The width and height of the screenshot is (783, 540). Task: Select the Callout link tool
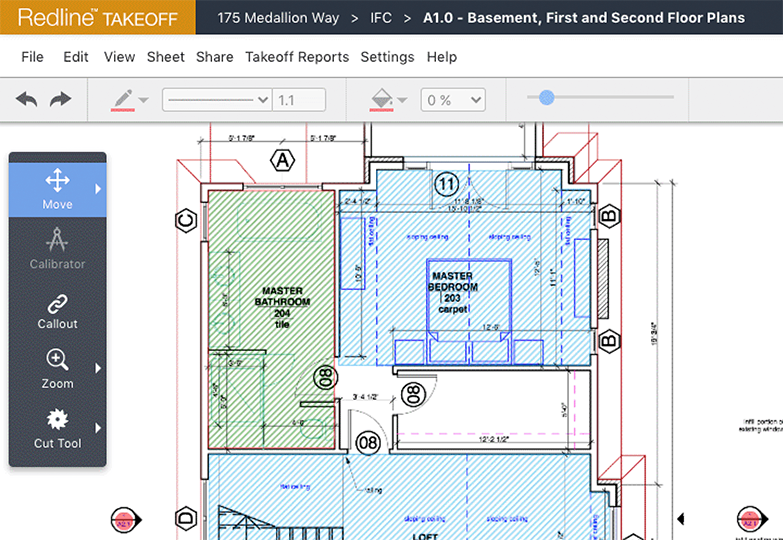tap(57, 309)
